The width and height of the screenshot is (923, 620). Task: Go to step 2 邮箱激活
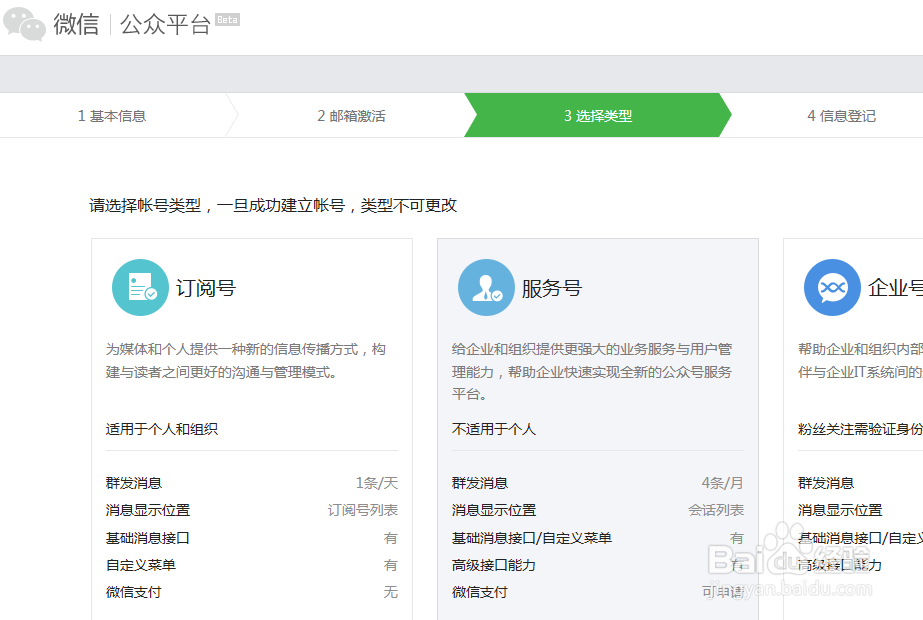351,116
